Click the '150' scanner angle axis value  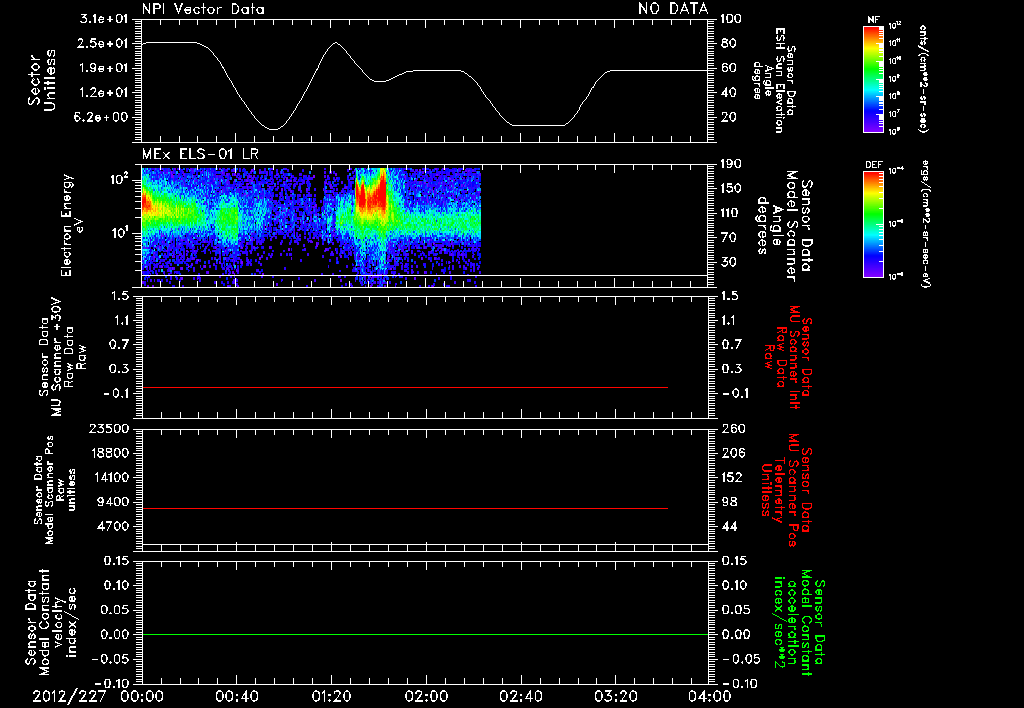click(x=731, y=189)
